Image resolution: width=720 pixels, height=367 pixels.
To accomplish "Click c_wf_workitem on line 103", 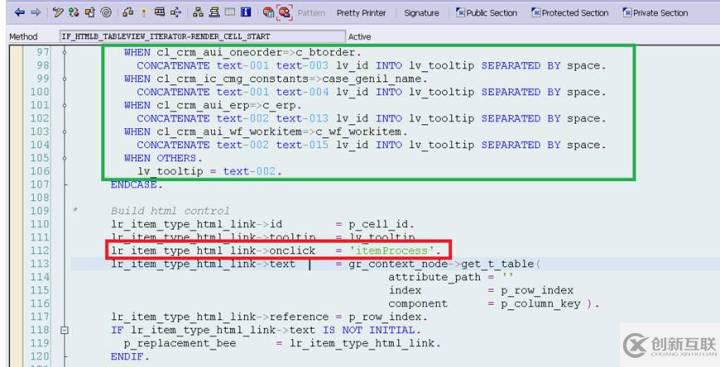I will [x=358, y=131].
